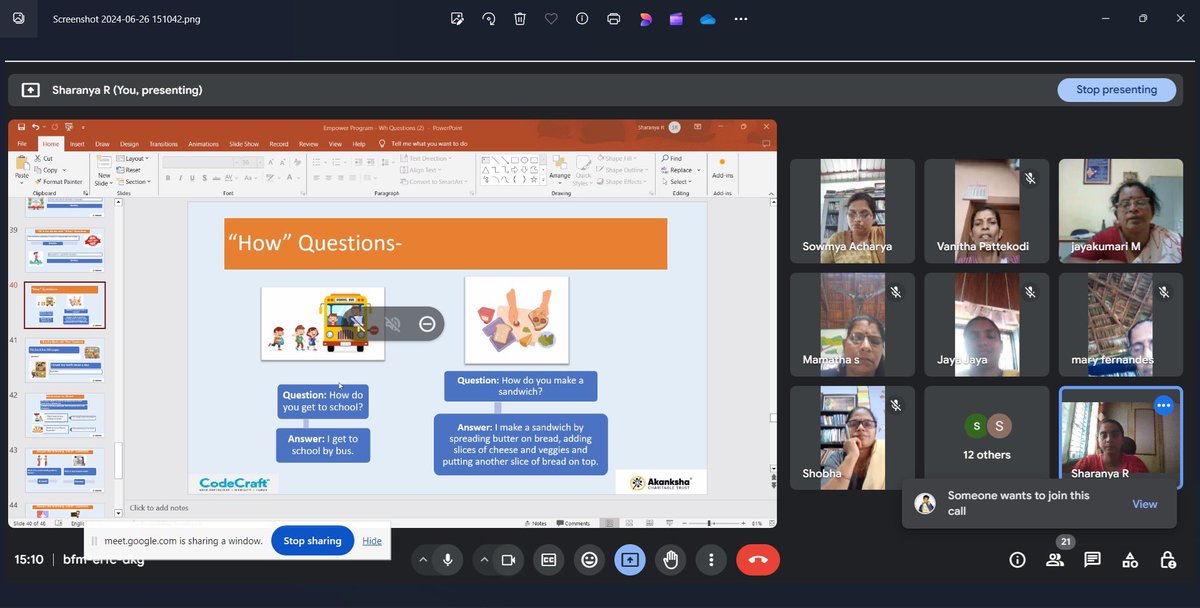Open Microsoft Designer from the Photos toolbar
1200x608 pixels.
tap(645, 18)
